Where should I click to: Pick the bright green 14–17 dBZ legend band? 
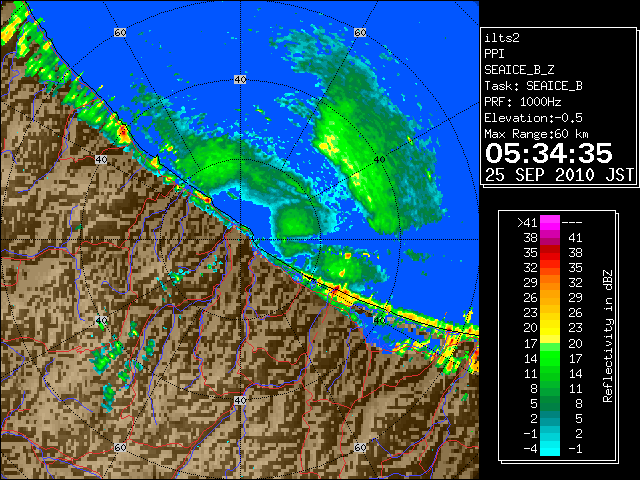pos(550,358)
